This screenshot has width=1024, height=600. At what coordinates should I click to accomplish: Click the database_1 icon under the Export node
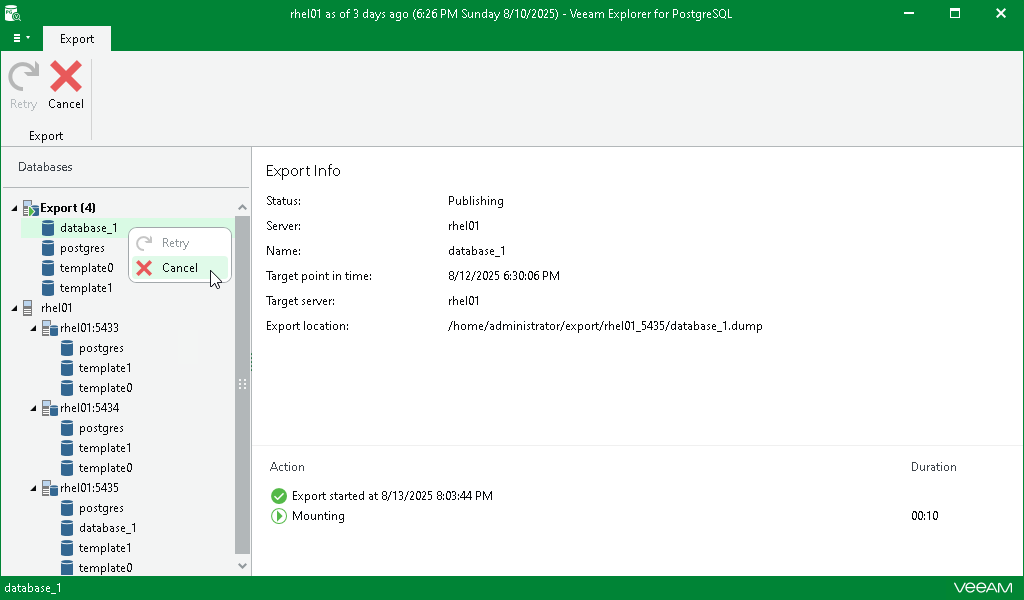[x=48, y=228]
